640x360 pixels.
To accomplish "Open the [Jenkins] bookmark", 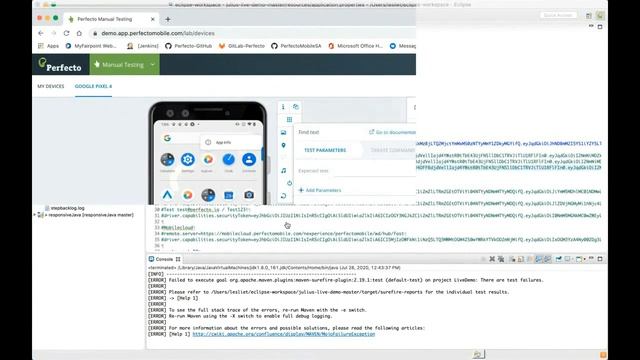I will (x=143, y=46).
